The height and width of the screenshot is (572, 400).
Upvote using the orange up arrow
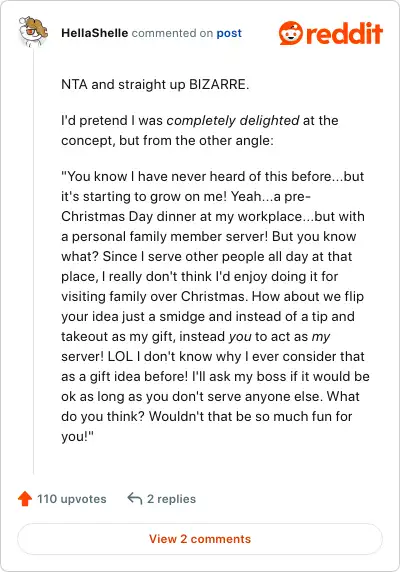point(25,499)
